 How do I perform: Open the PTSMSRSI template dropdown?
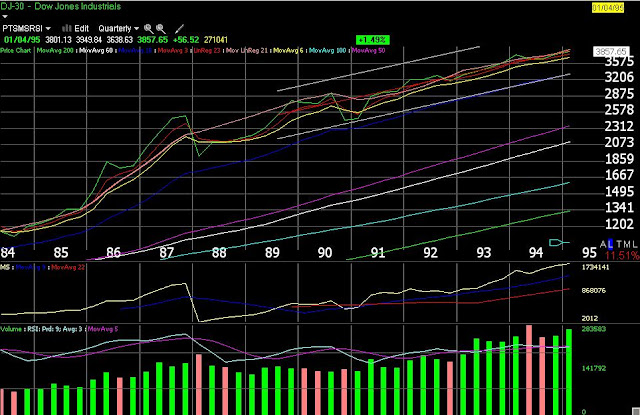(x=27, y=29)
